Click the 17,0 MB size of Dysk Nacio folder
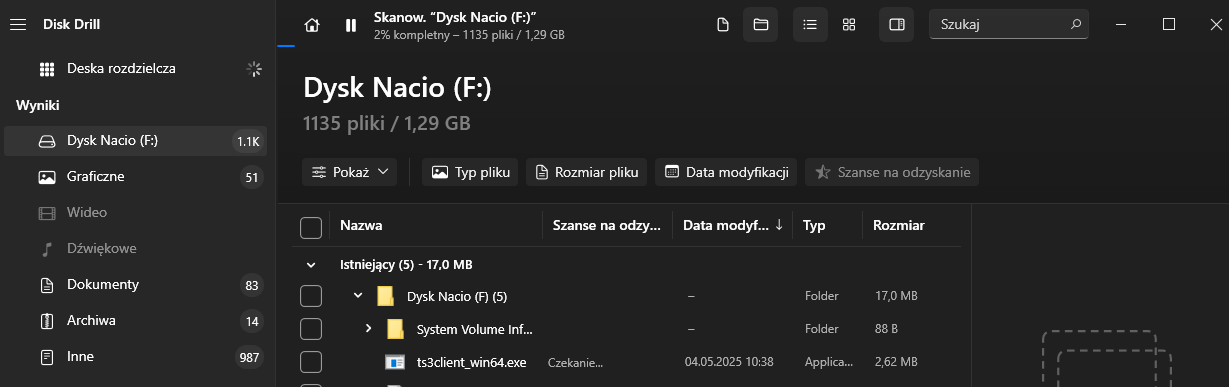This screenshot has height=387, width=1229. click(896, 296)
